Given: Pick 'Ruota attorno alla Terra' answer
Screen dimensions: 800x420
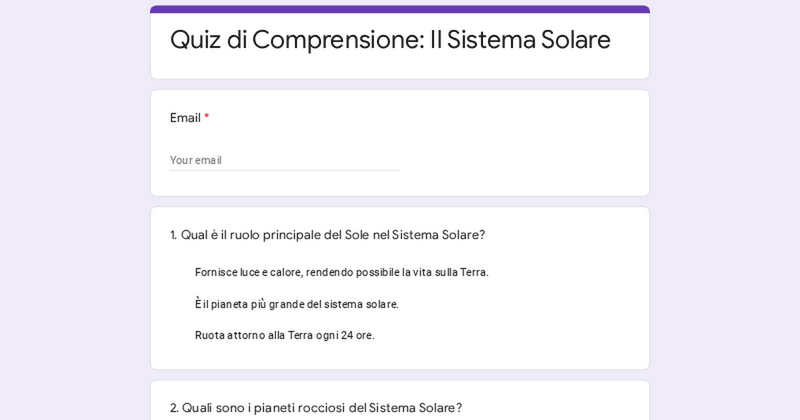Looking at the screenshot, I should (284, 335).
